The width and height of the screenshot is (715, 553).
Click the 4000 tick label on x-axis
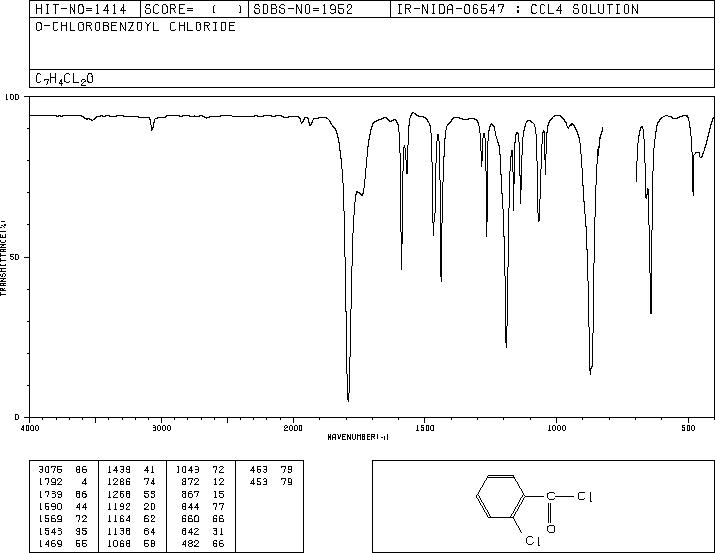click(30, 428)
